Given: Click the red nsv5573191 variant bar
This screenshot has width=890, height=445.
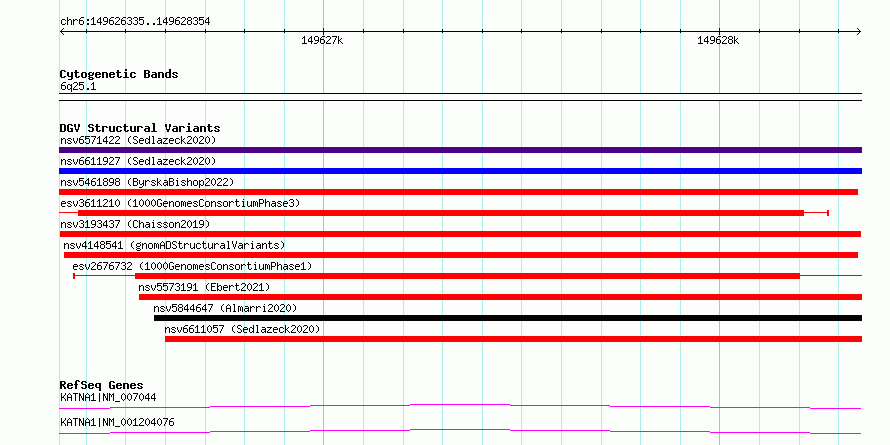Looking at the screenshot, I should 501,297.
